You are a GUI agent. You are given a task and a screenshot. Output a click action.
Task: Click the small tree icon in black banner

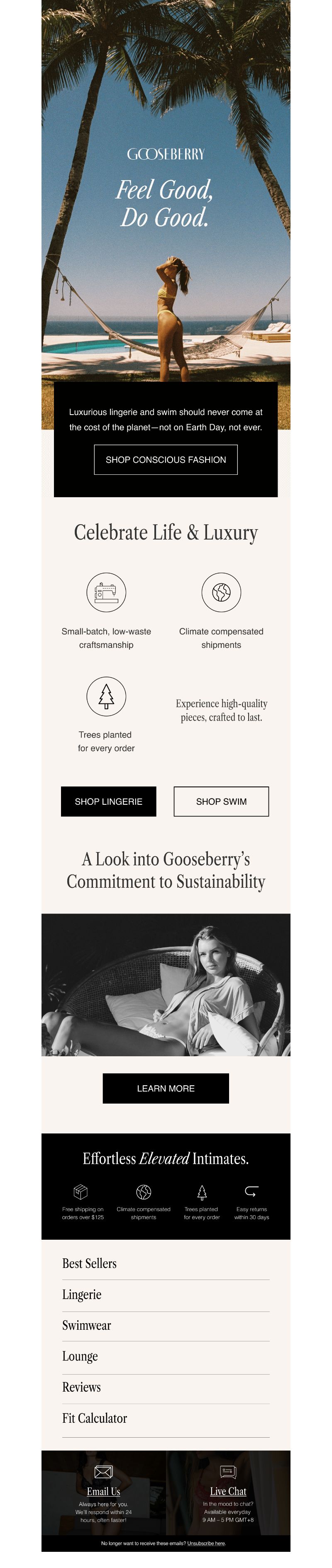click(x=202, y=1191)
